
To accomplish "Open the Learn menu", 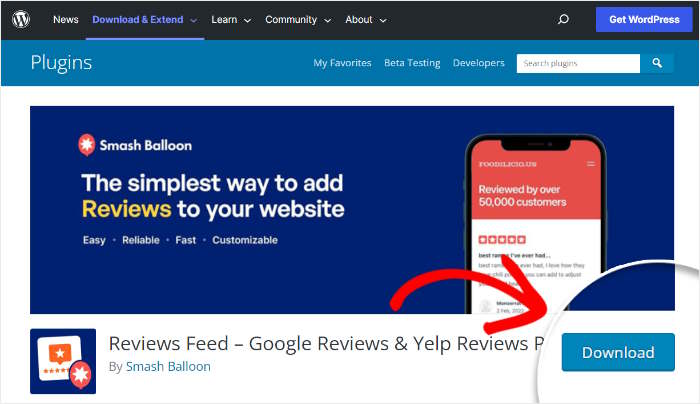I will [224, 20].
